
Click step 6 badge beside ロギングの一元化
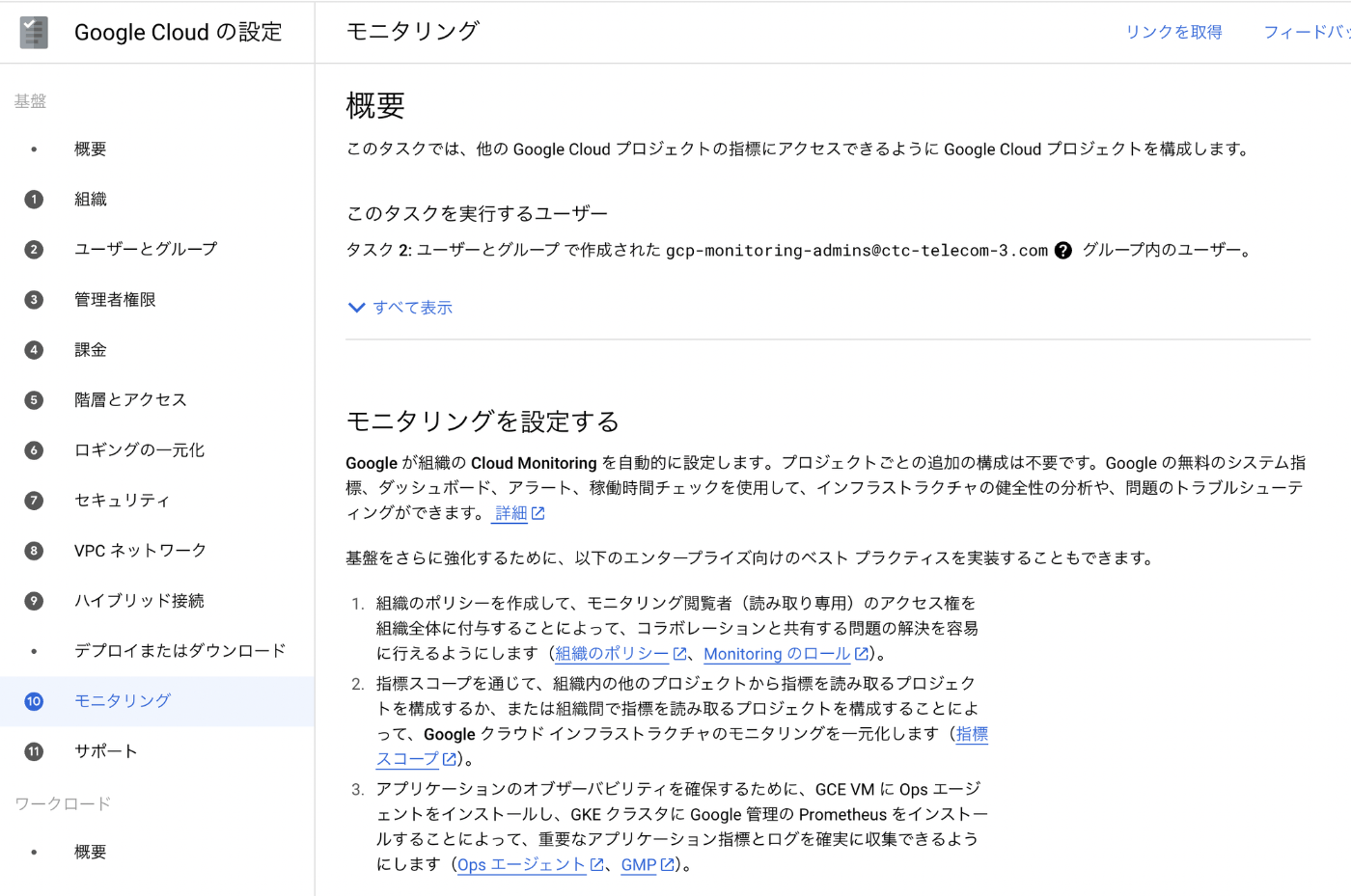click(x=34, y=450)
